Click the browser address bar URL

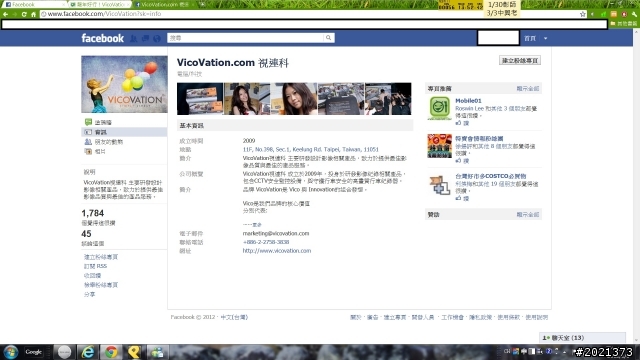(104, 14)
